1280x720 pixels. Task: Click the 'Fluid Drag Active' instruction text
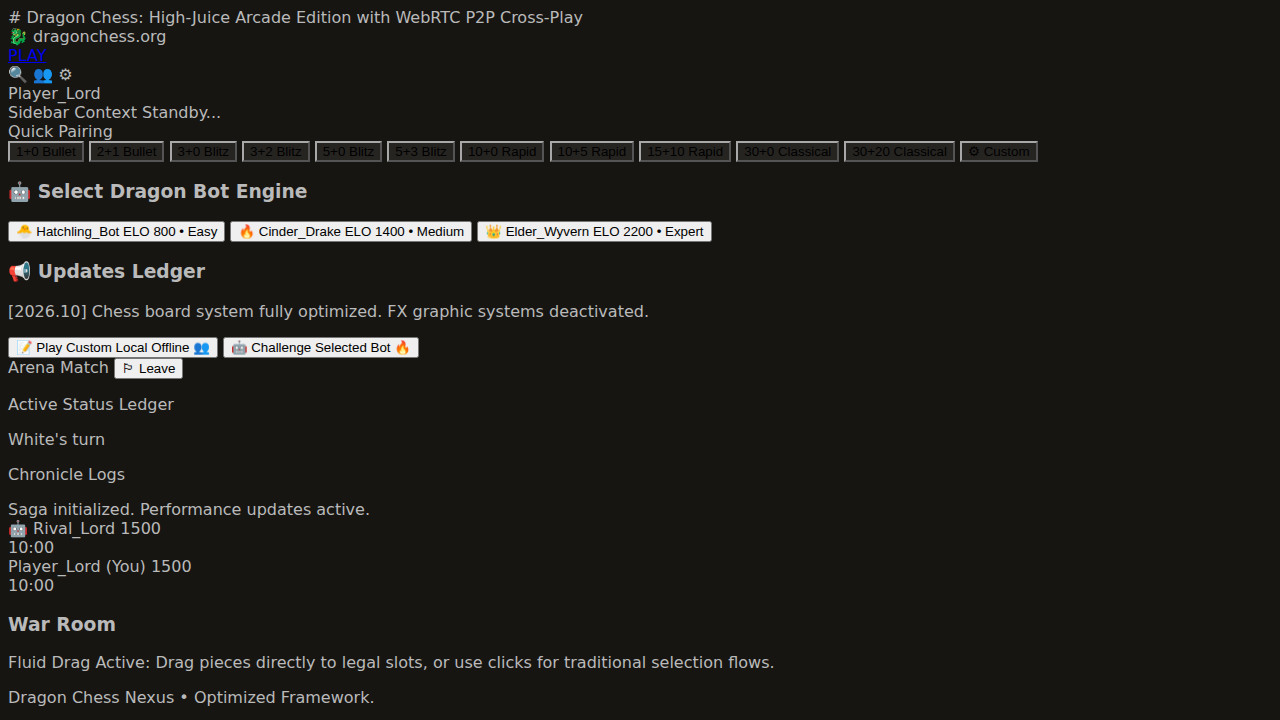391,663
